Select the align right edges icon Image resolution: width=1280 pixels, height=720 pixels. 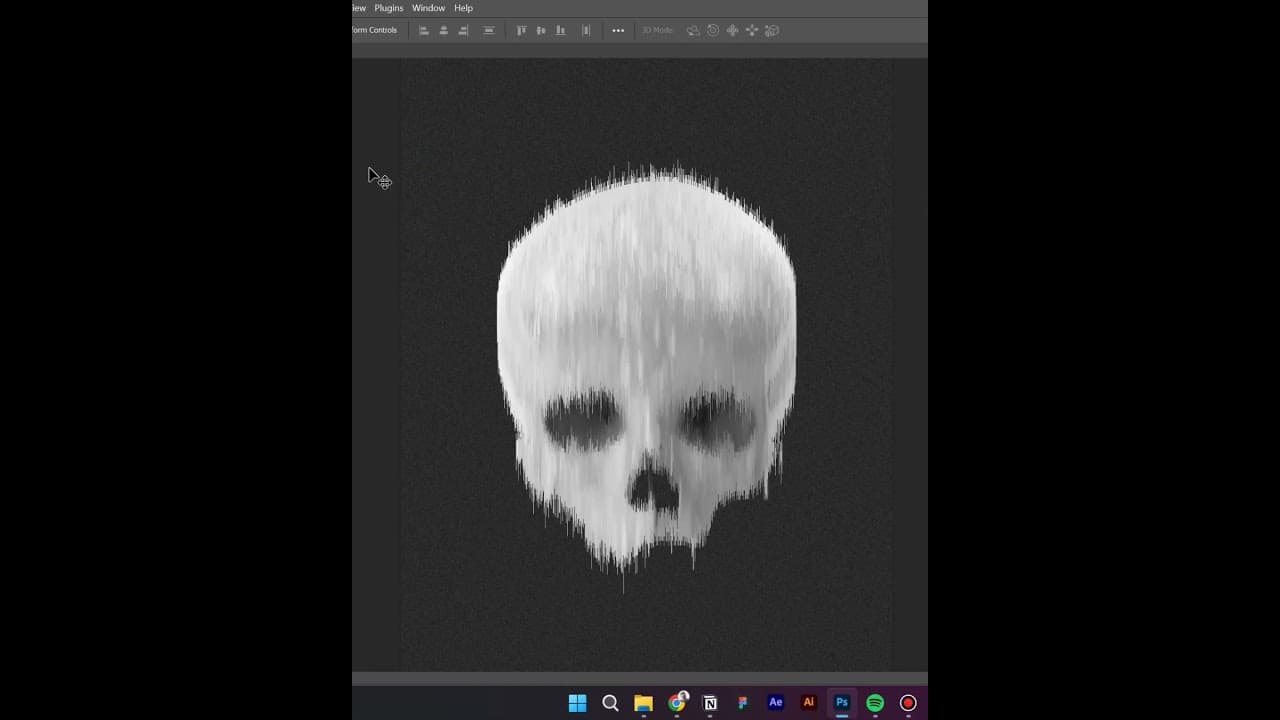tap(463, 30)
